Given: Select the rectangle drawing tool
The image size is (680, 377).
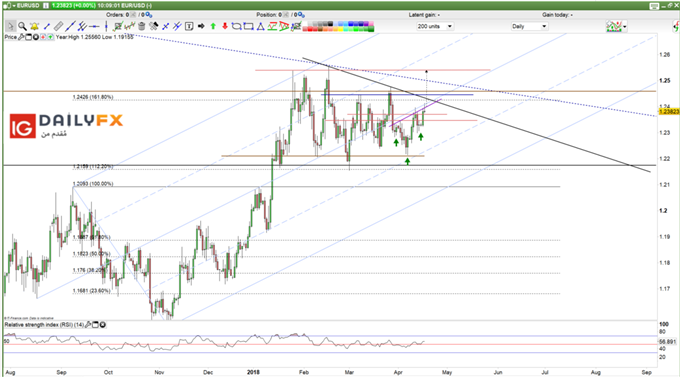Looking at the screenshot, I should [x=248, y=26].
